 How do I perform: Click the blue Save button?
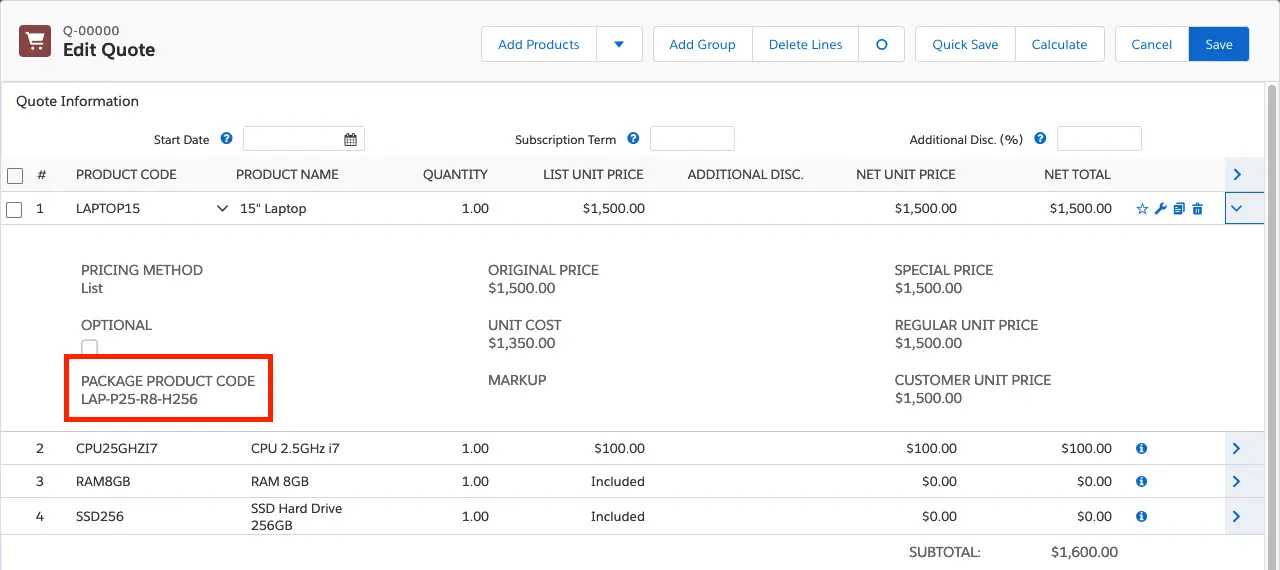(1218, 44)
